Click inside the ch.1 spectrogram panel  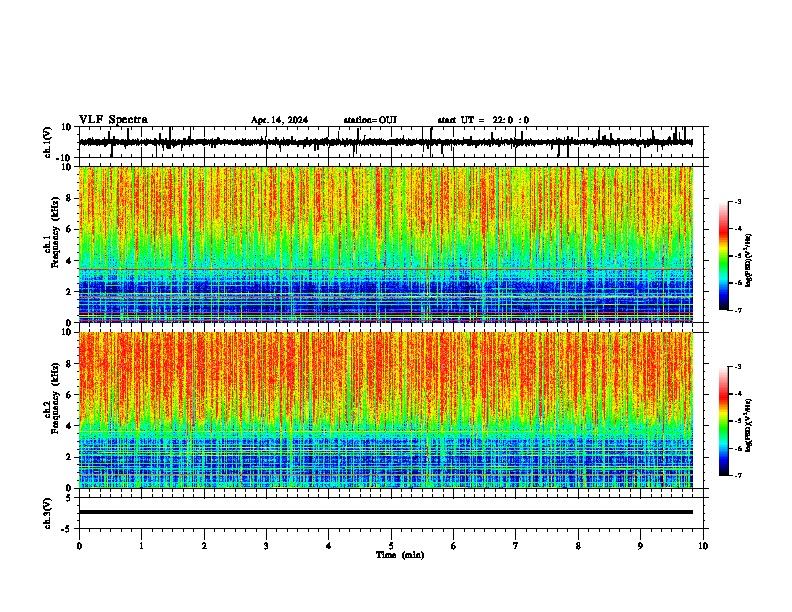tap(385, 244)
